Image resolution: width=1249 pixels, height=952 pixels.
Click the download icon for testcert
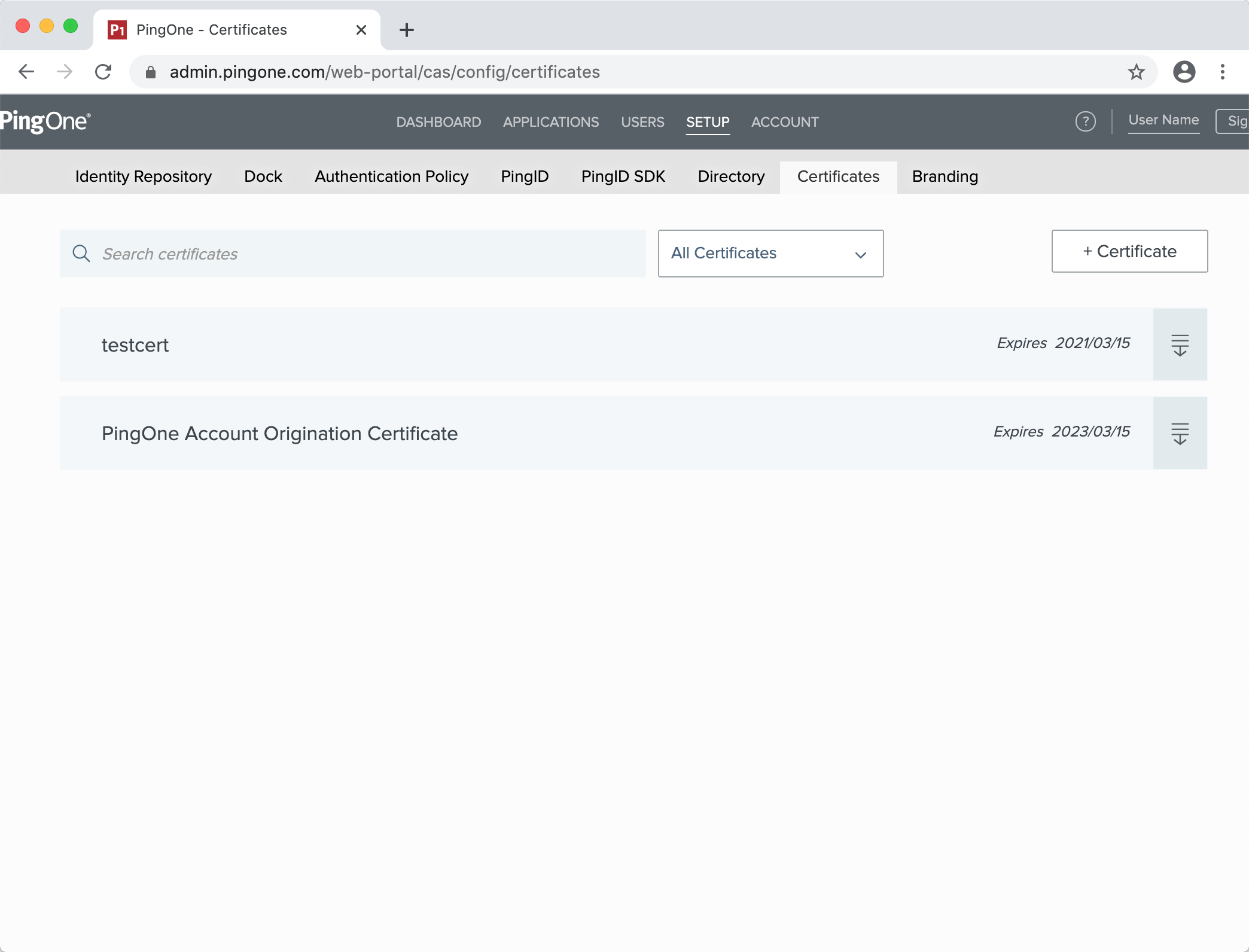[1180, 344]
